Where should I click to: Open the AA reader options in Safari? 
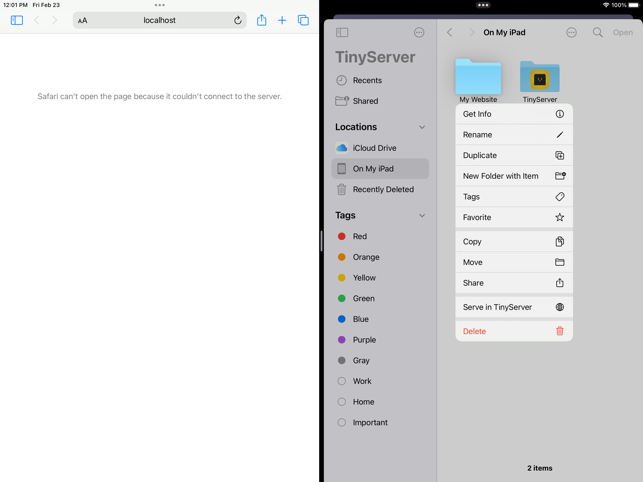coord(82,21)
